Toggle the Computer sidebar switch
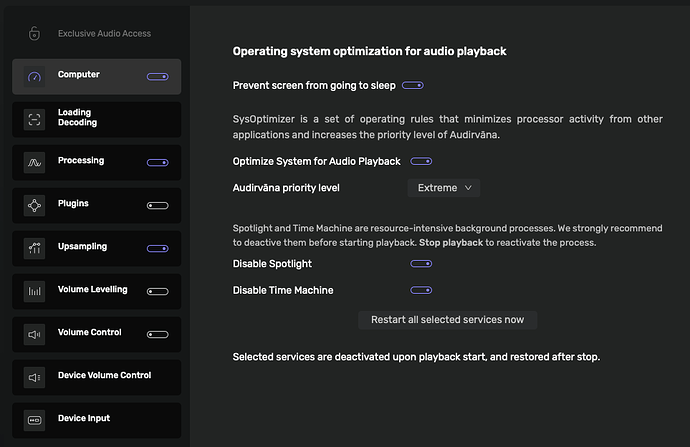This screenshot has width=690, height=447. click(x=158, y=77)
